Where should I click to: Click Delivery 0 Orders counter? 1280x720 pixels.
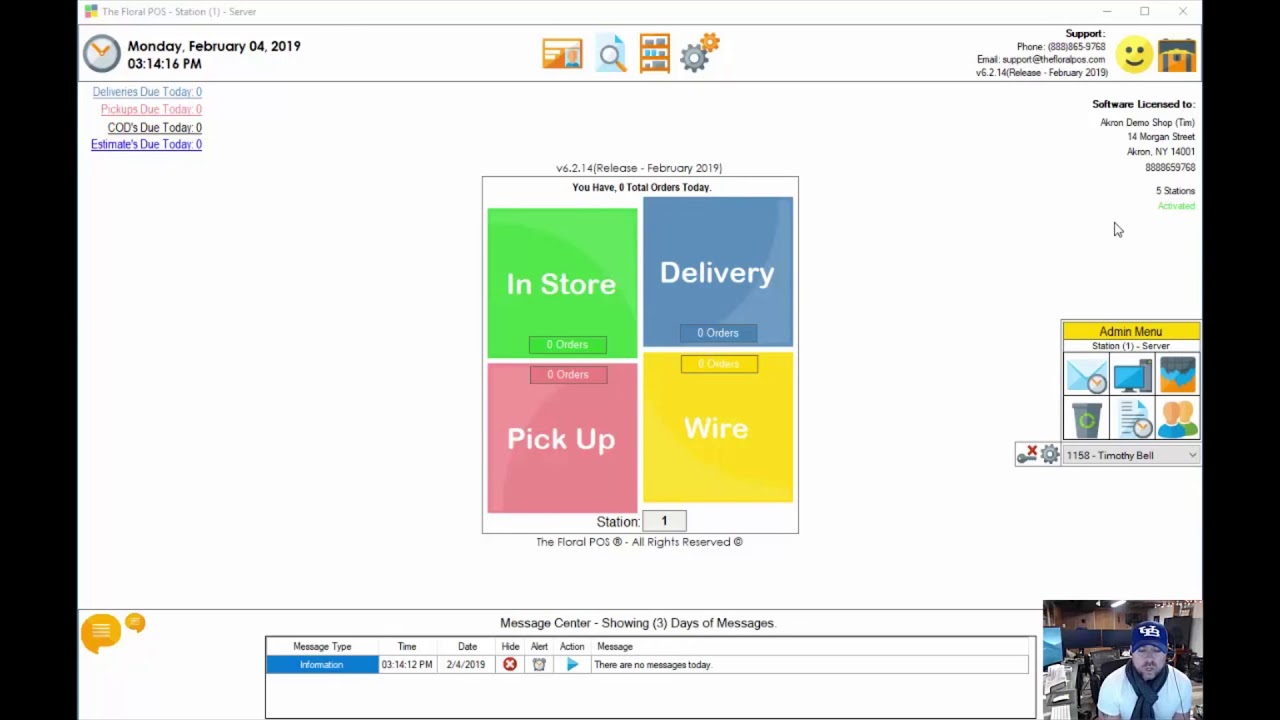click(x=718, y=333)
